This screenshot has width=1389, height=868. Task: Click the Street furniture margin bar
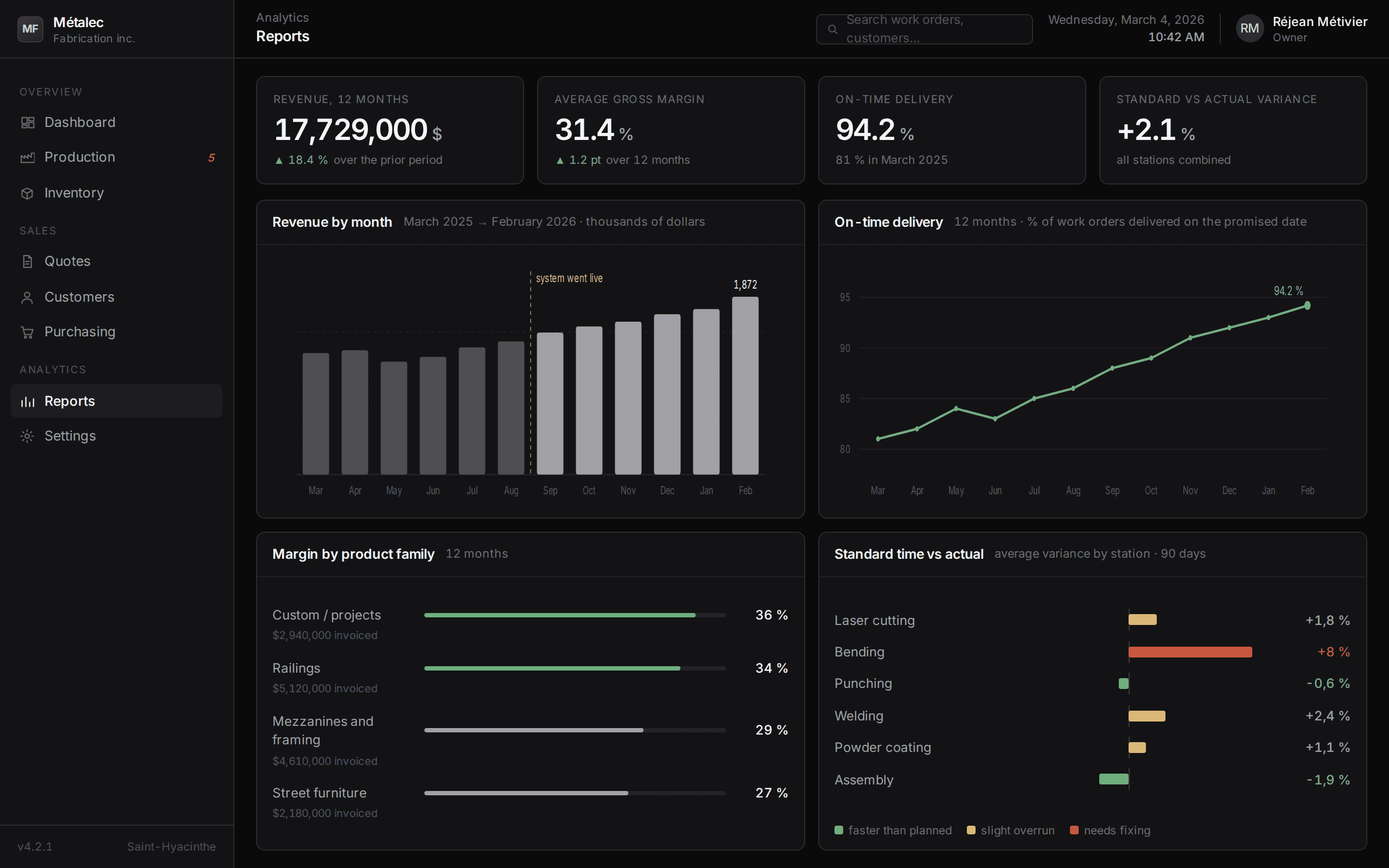(575, 793)
